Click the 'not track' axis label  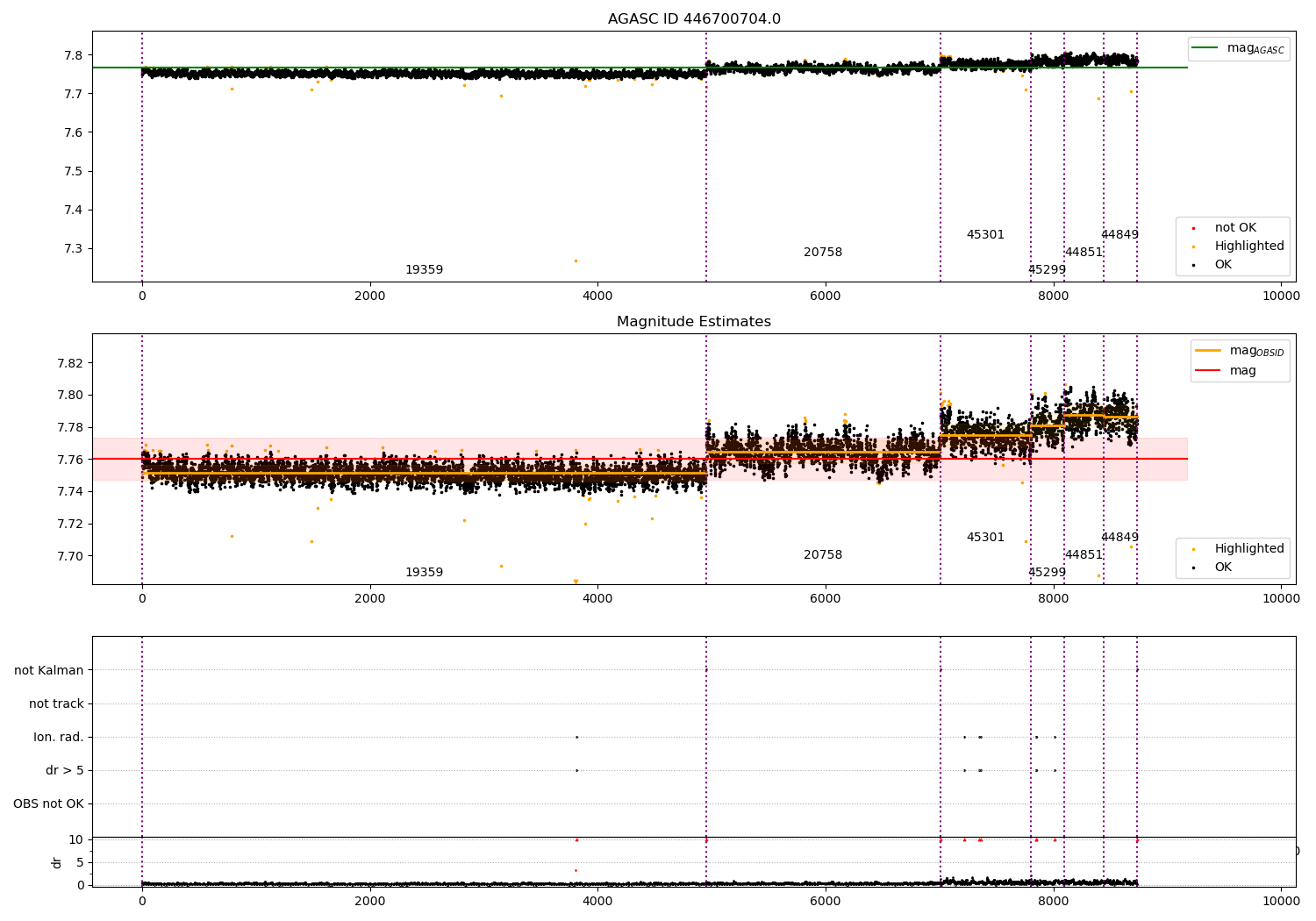click(56, 703)
